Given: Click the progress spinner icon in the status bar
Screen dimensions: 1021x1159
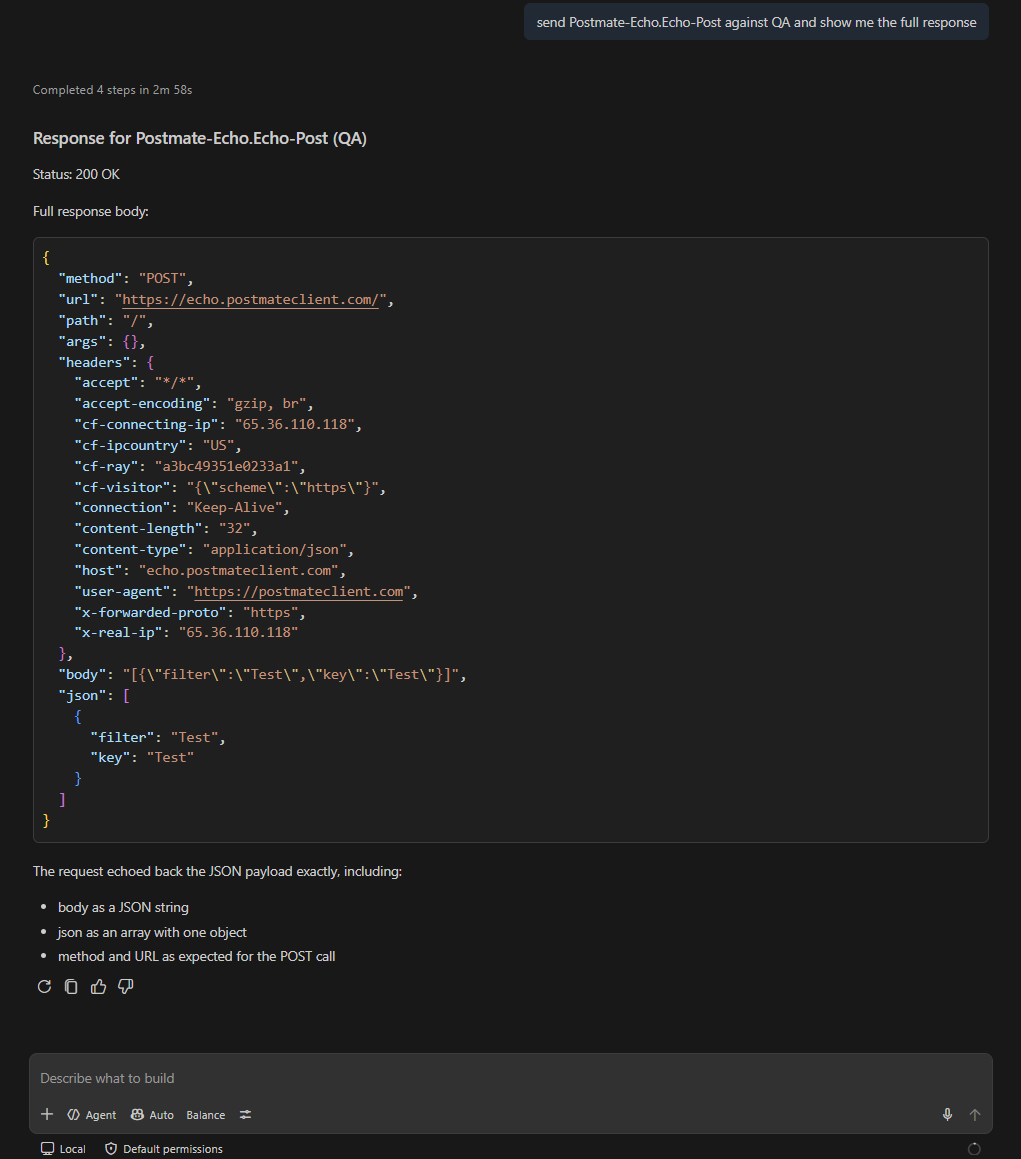Looking at the screenshot, I should coord(974,1149).
